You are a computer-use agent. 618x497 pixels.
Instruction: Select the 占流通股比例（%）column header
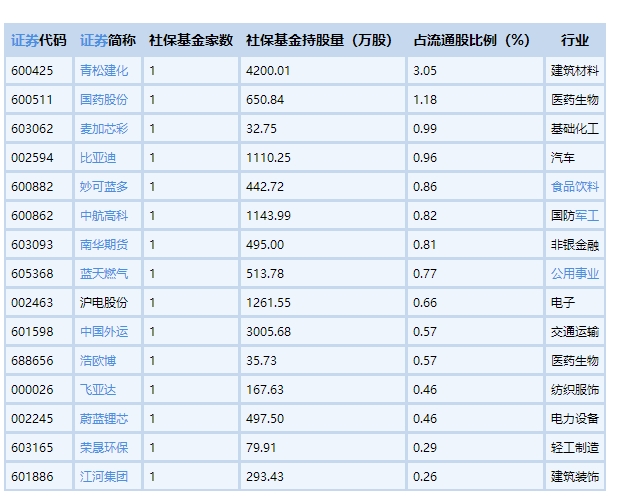click(x=472, y=40)
